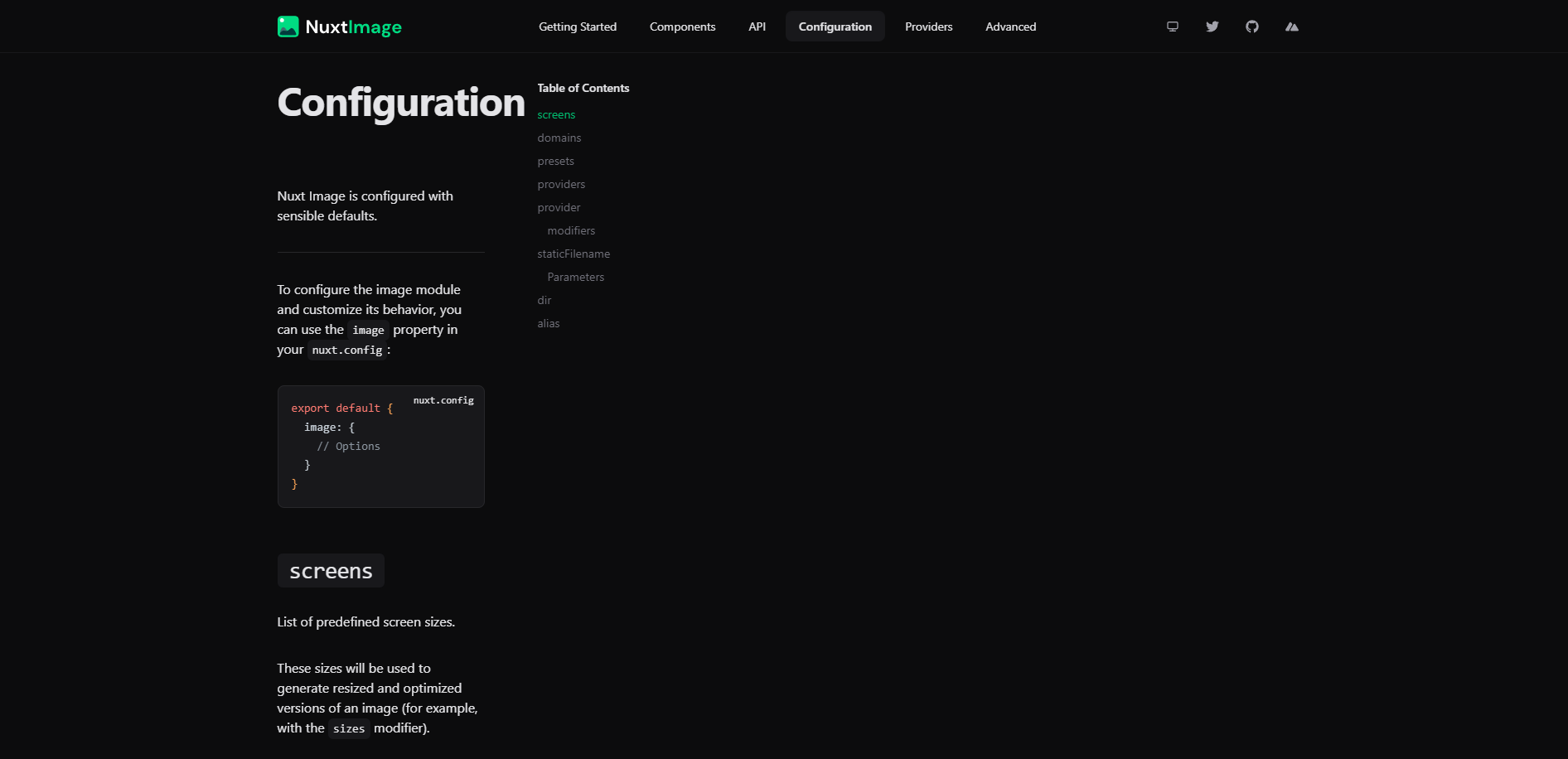Navigate to the presets section
The image size is (1568, 759).
click(x=555, y=161)
